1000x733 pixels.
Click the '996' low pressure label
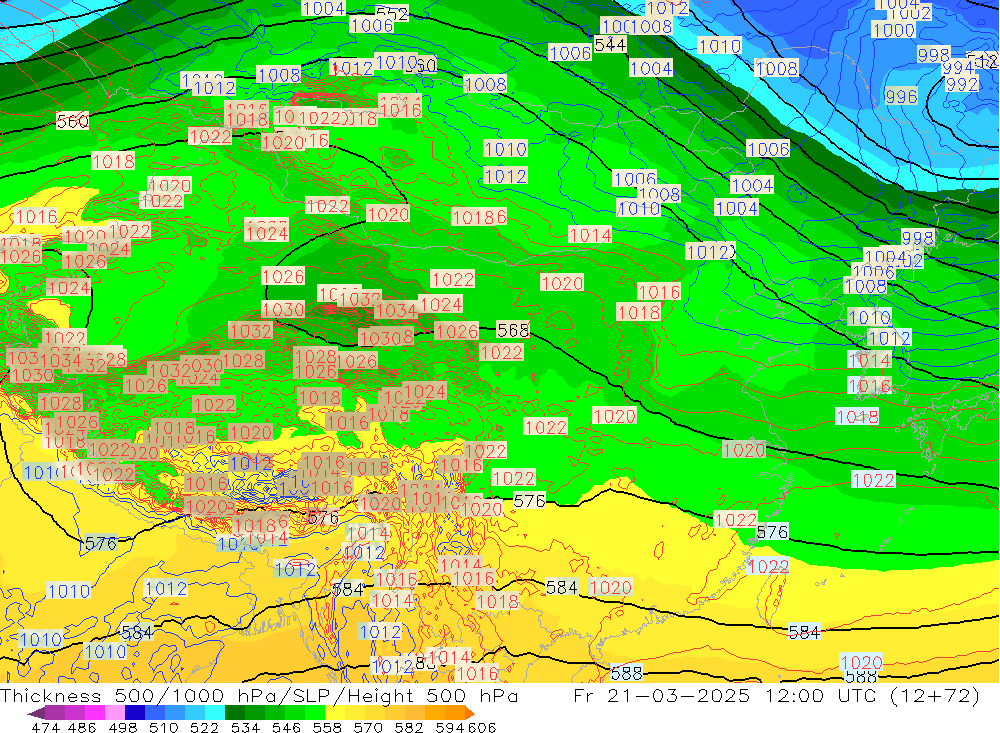click(x=902, y=96)
